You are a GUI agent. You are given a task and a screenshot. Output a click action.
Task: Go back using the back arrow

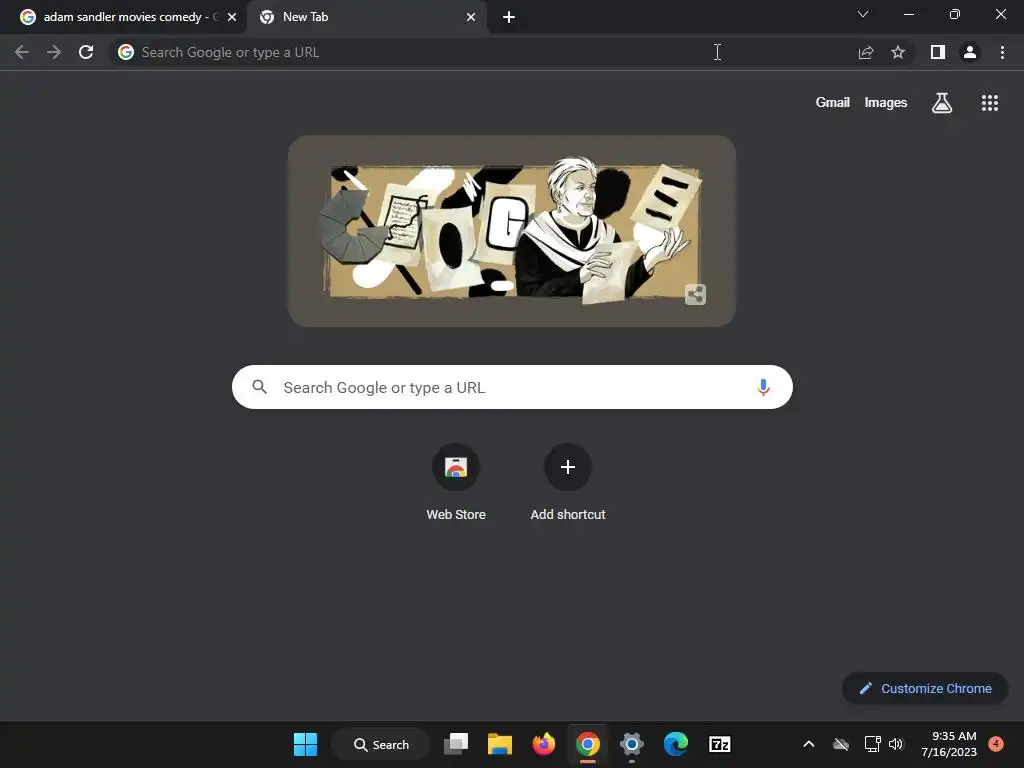coord(22,52)
